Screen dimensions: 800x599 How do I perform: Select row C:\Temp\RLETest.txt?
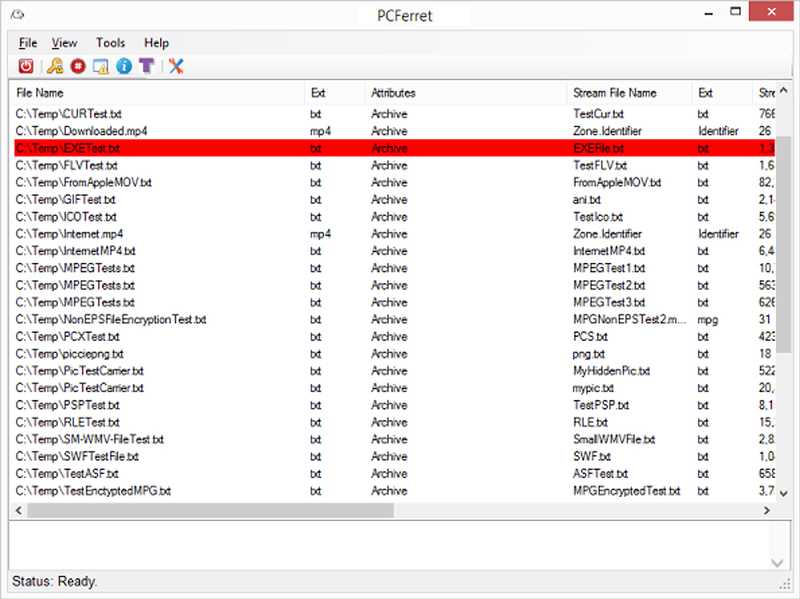(394, 422)
